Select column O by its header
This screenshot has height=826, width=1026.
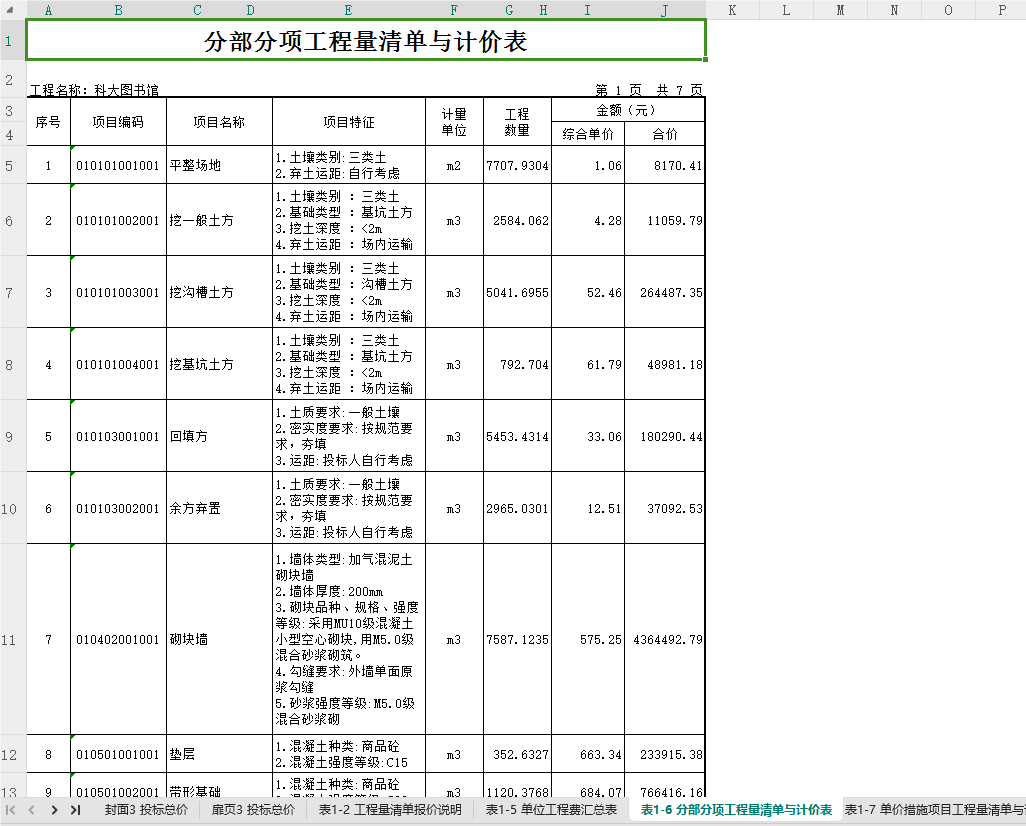948,10
